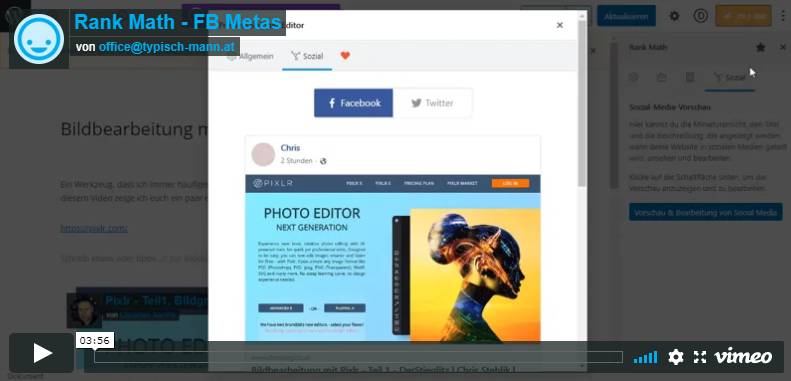Switch to the Twitter preview

[x=432, y=103]
